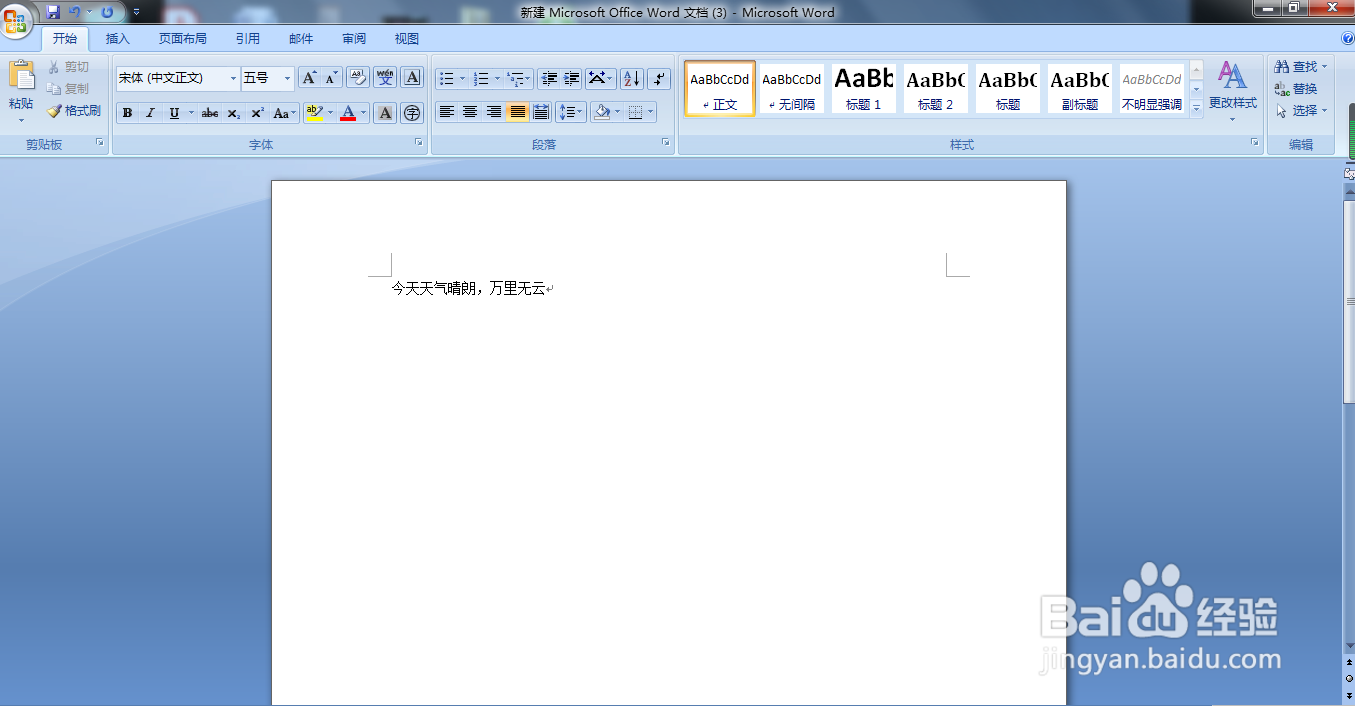The width and height of the screenshot is (1355, 706).
Task: Expand the styles gallery More arrow
Action: [1196, 108]
